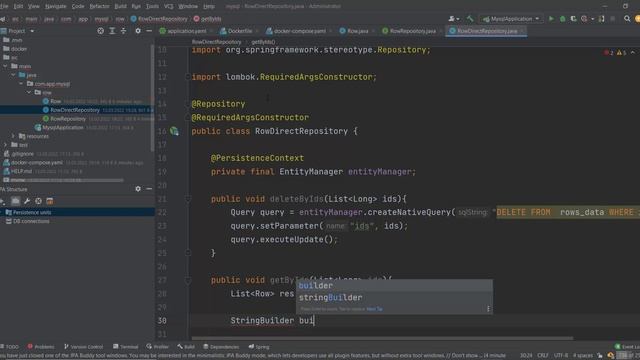Switch to docker-compose.yaml editor tab
The image size is (640, 360).
[299, 31]
